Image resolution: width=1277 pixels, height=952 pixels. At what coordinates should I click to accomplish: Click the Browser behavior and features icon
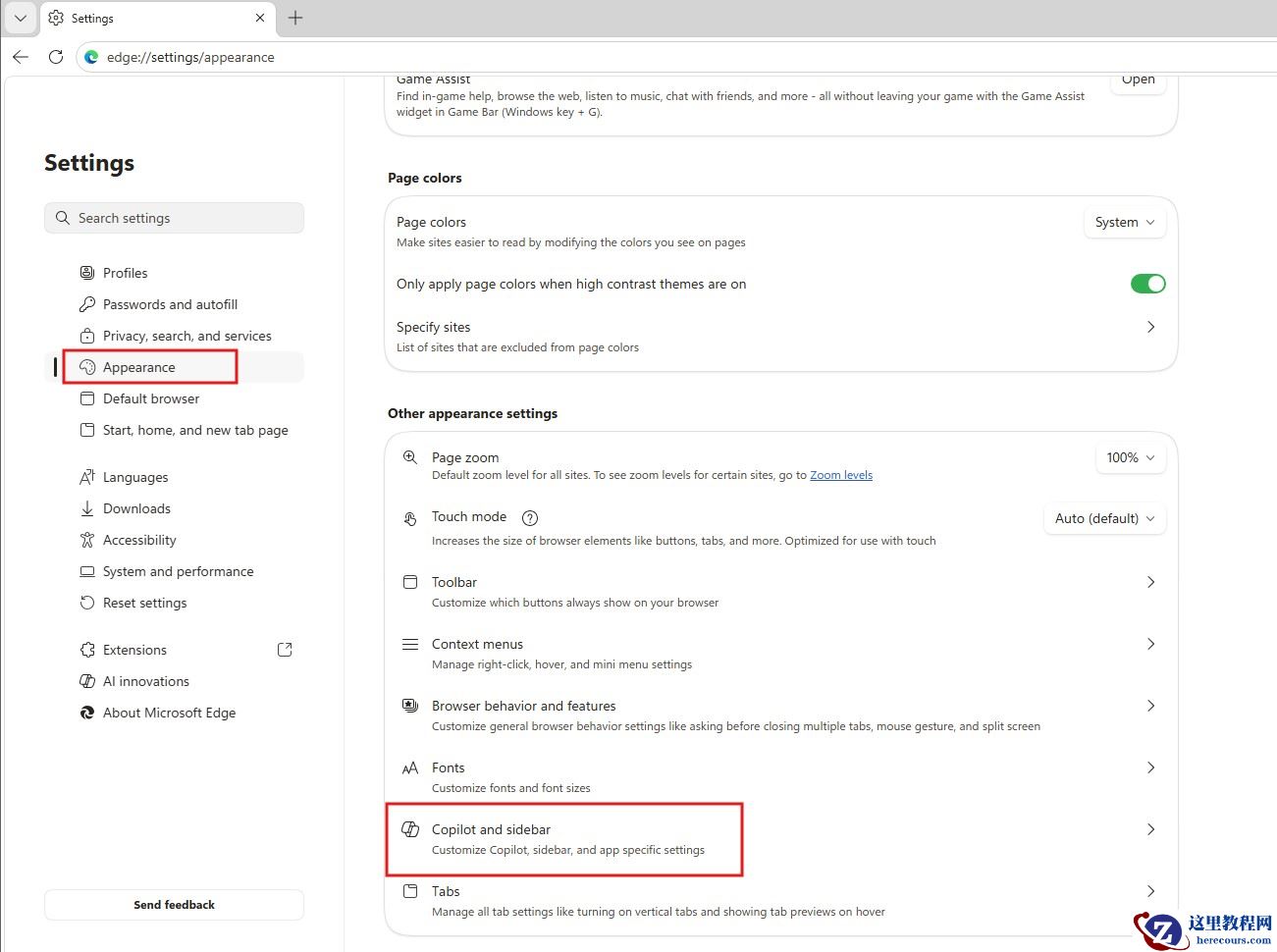pyautogui.click(x=410, y=706)
